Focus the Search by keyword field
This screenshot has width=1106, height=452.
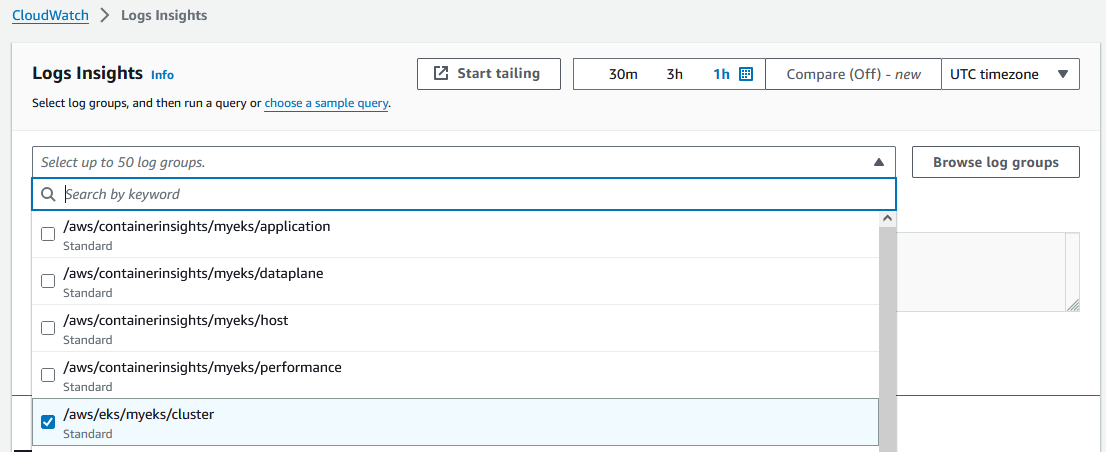pos(463,194)
